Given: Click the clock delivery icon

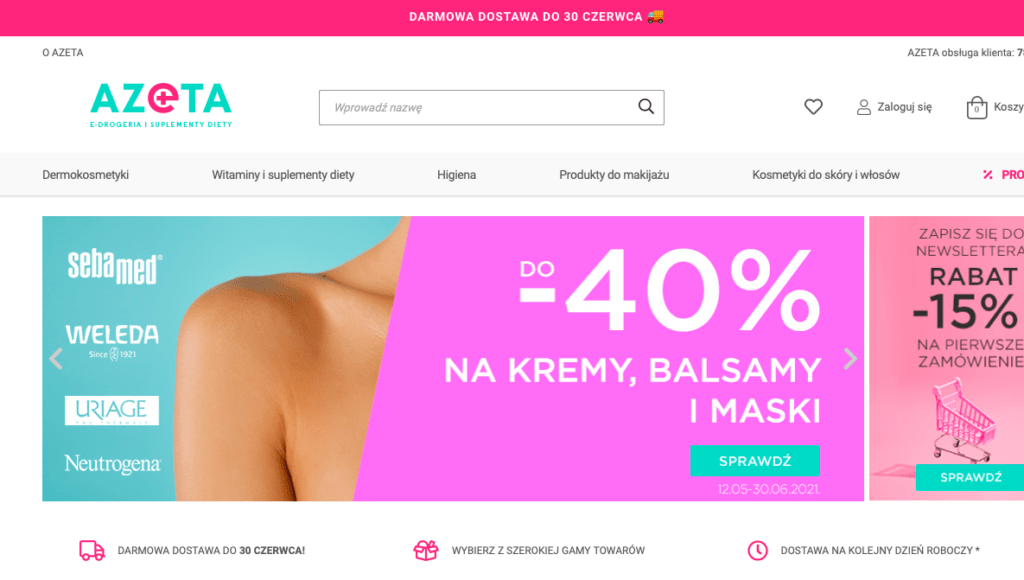Looking at the screenshot, I should point(758,551).
